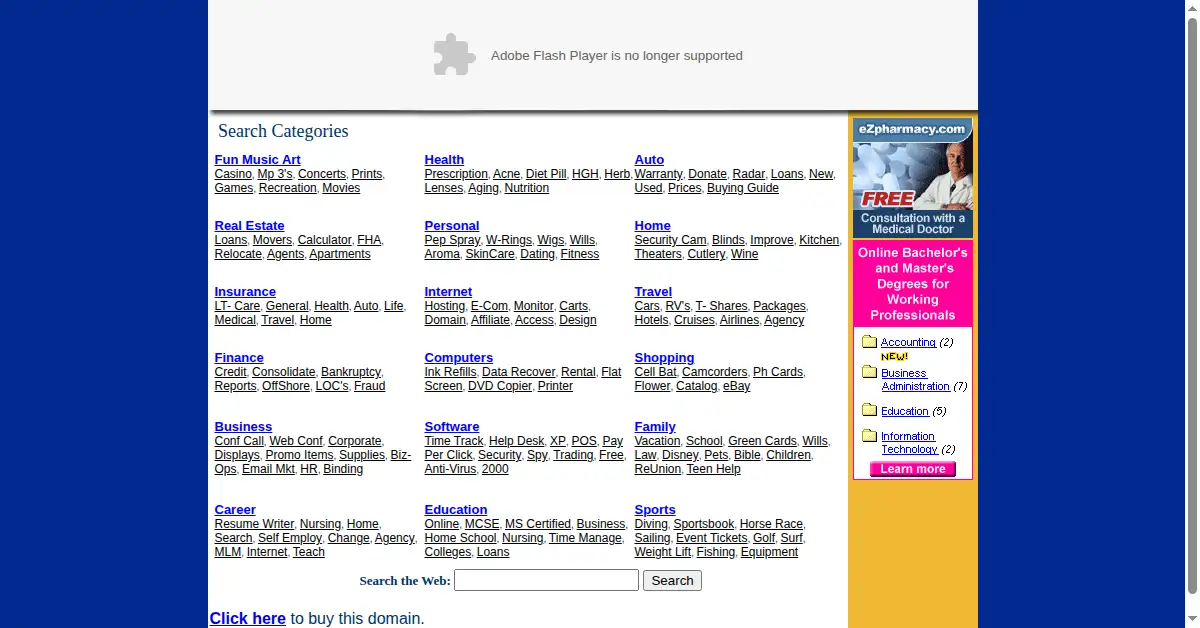The height and width of the screenshot is (628, 1200).
Task: Click the Security Cam link
Action: [670, 240]
